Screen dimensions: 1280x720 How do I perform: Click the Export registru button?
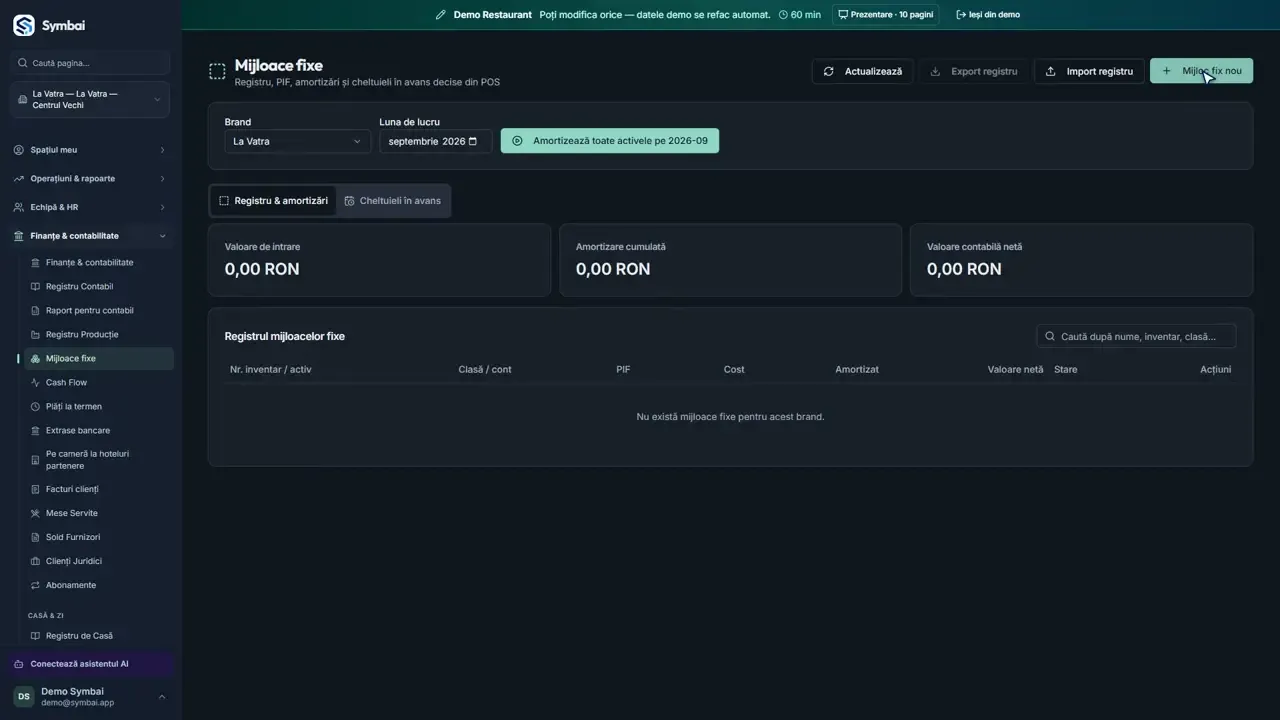(x=973, y=71)
